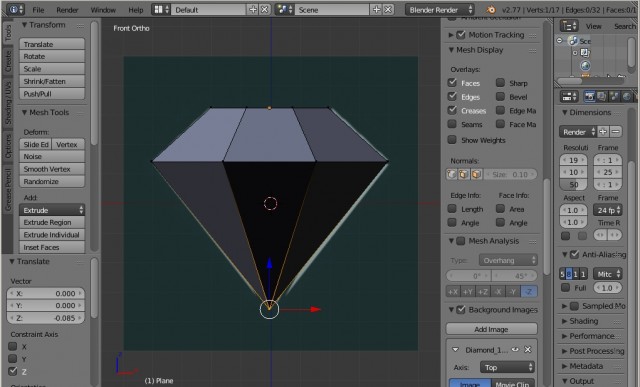Click the Blender logo icon in header
Image resolution: width=640 pixels, height=387 pixels.
click(x=491, y=10)
